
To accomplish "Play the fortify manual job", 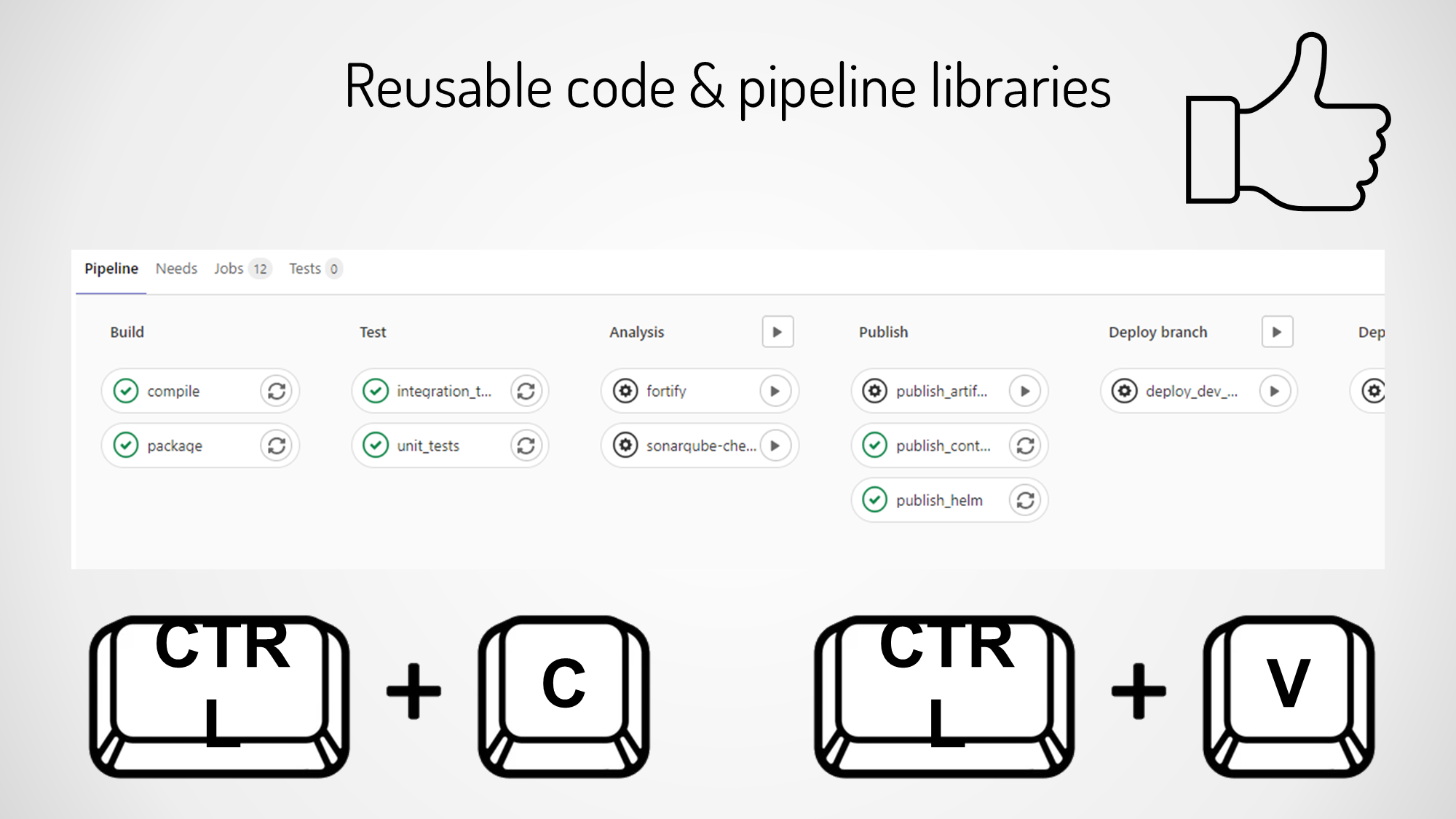I will [x=775, y=391].
